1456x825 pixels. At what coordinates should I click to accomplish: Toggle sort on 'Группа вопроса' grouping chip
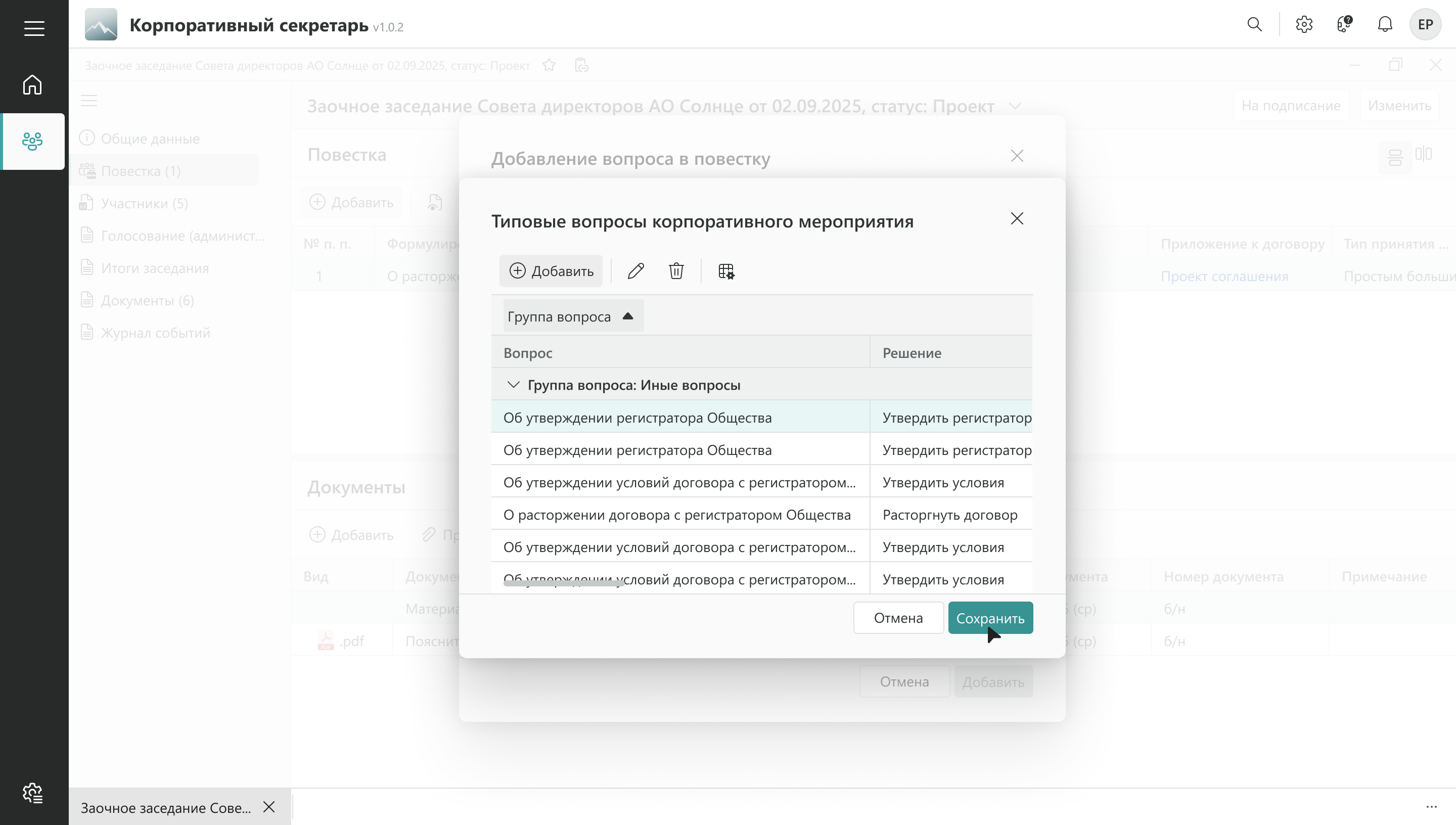pyautogui.click(x=573, y=316)
